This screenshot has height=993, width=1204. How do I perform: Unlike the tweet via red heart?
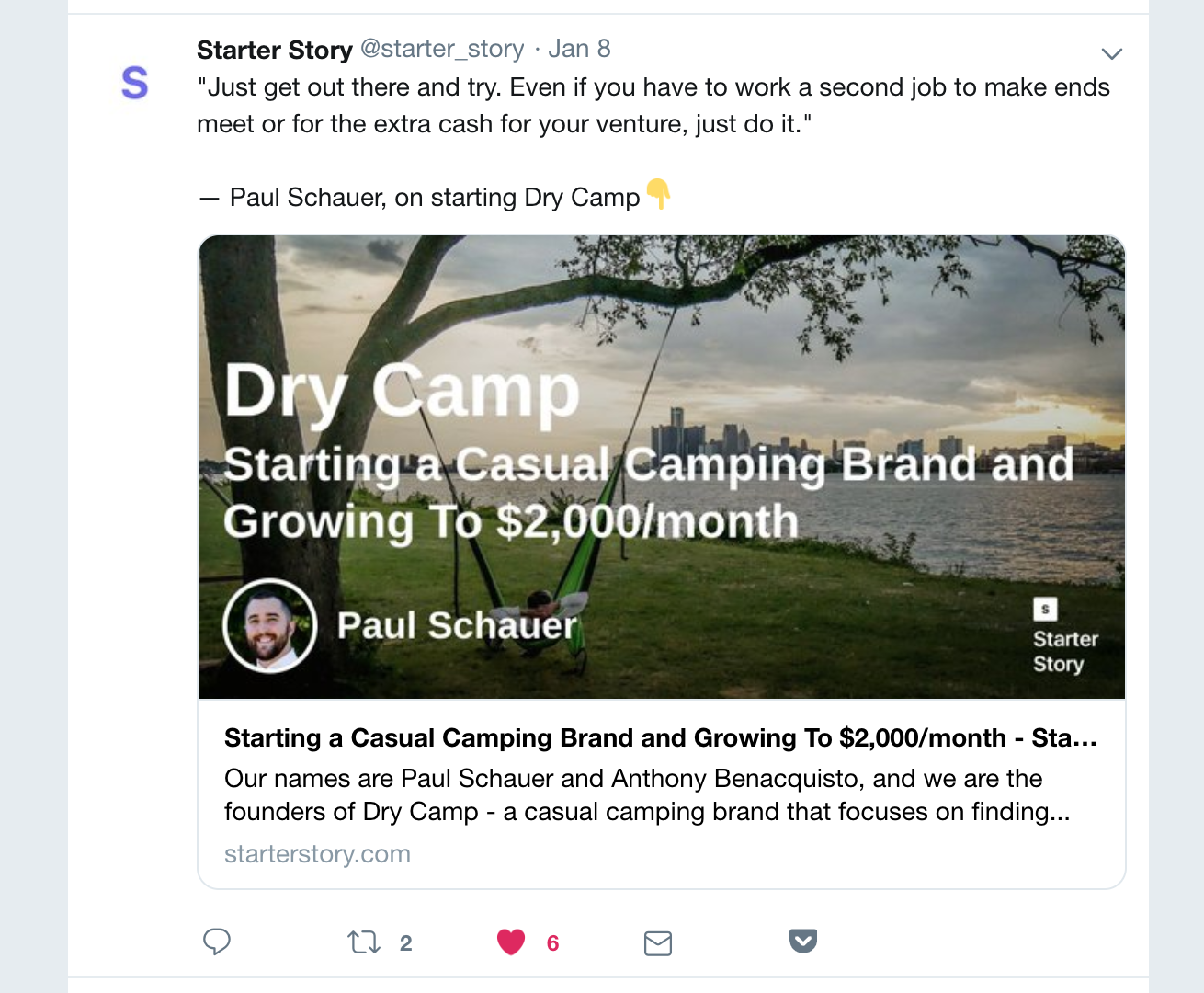pos(511,942)
